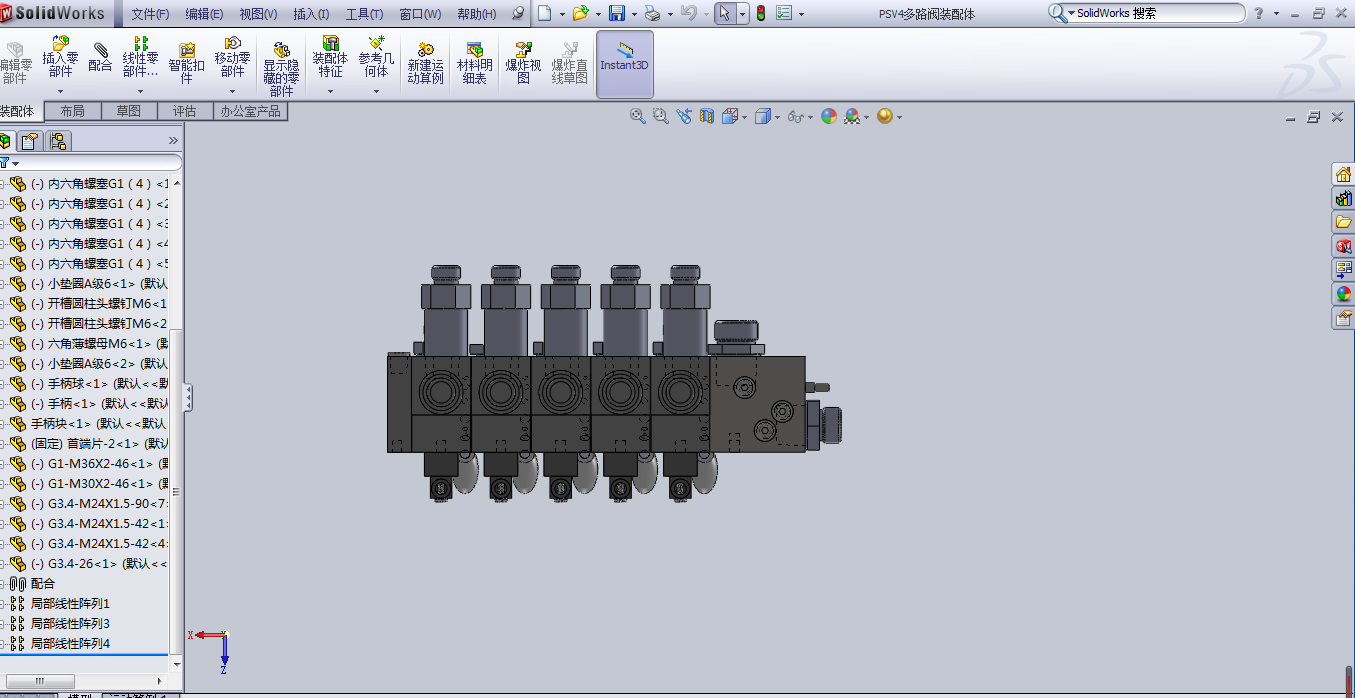The width and height of the screenshot is (1355, 698).
Task: Open dropdown under Assembly Features (装配体特征)
Action: pos(330,91)
